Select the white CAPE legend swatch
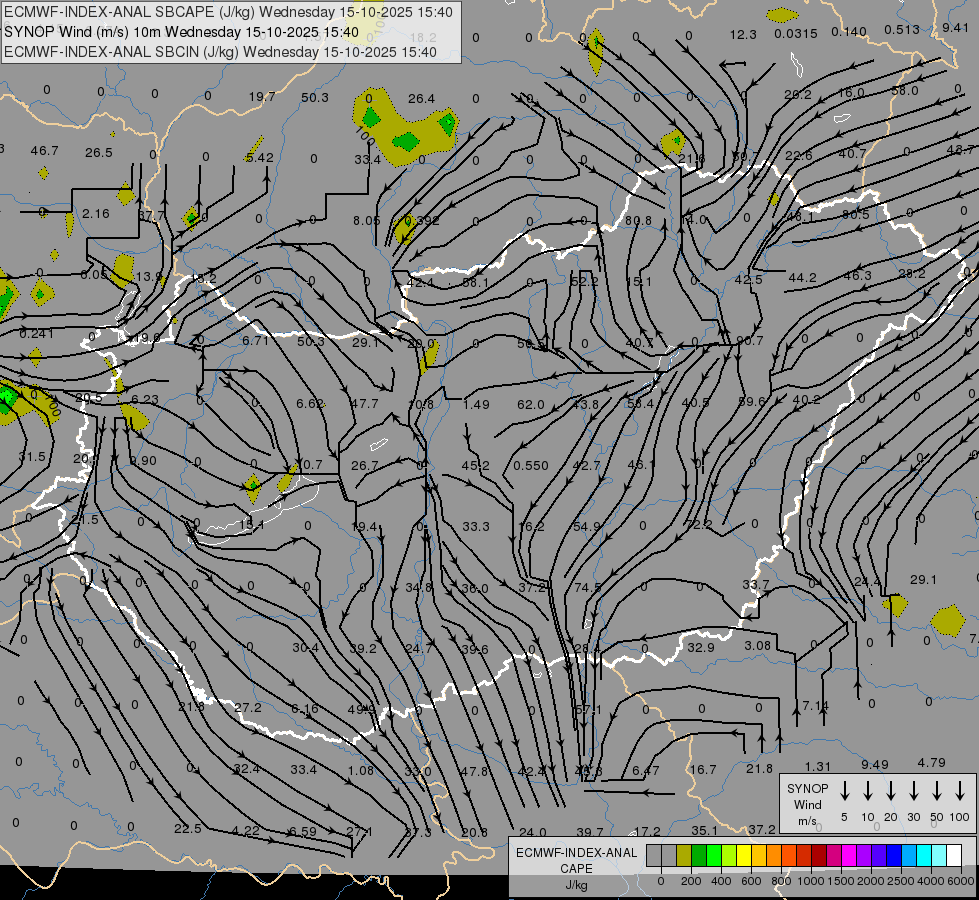The width and height of the screenshot is (979, 900). click(x=953, y=856)
